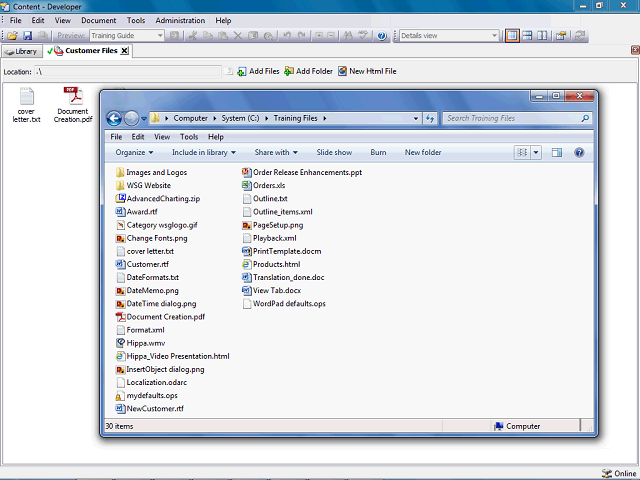Click the Undo arrow icon
Image resolution: width=640 pixels, height=480 pixels.
pos(287,36)
